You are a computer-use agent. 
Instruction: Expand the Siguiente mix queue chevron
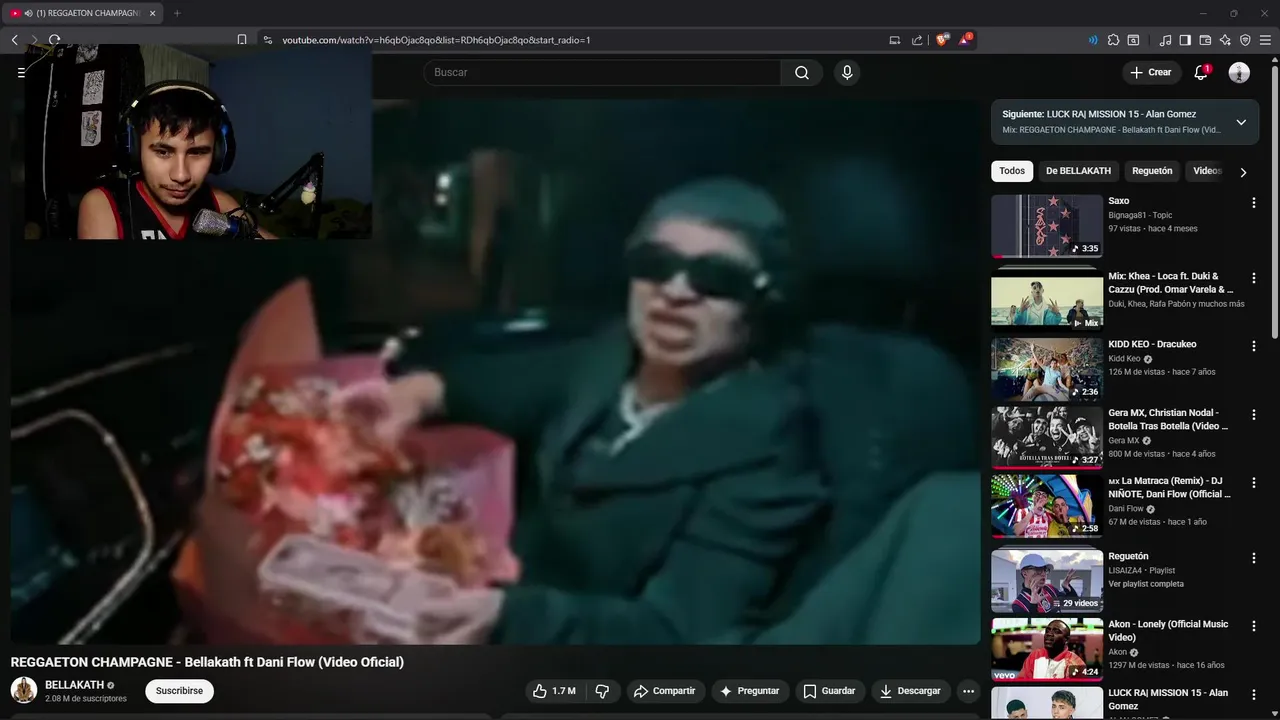[x=1241, y=122]
